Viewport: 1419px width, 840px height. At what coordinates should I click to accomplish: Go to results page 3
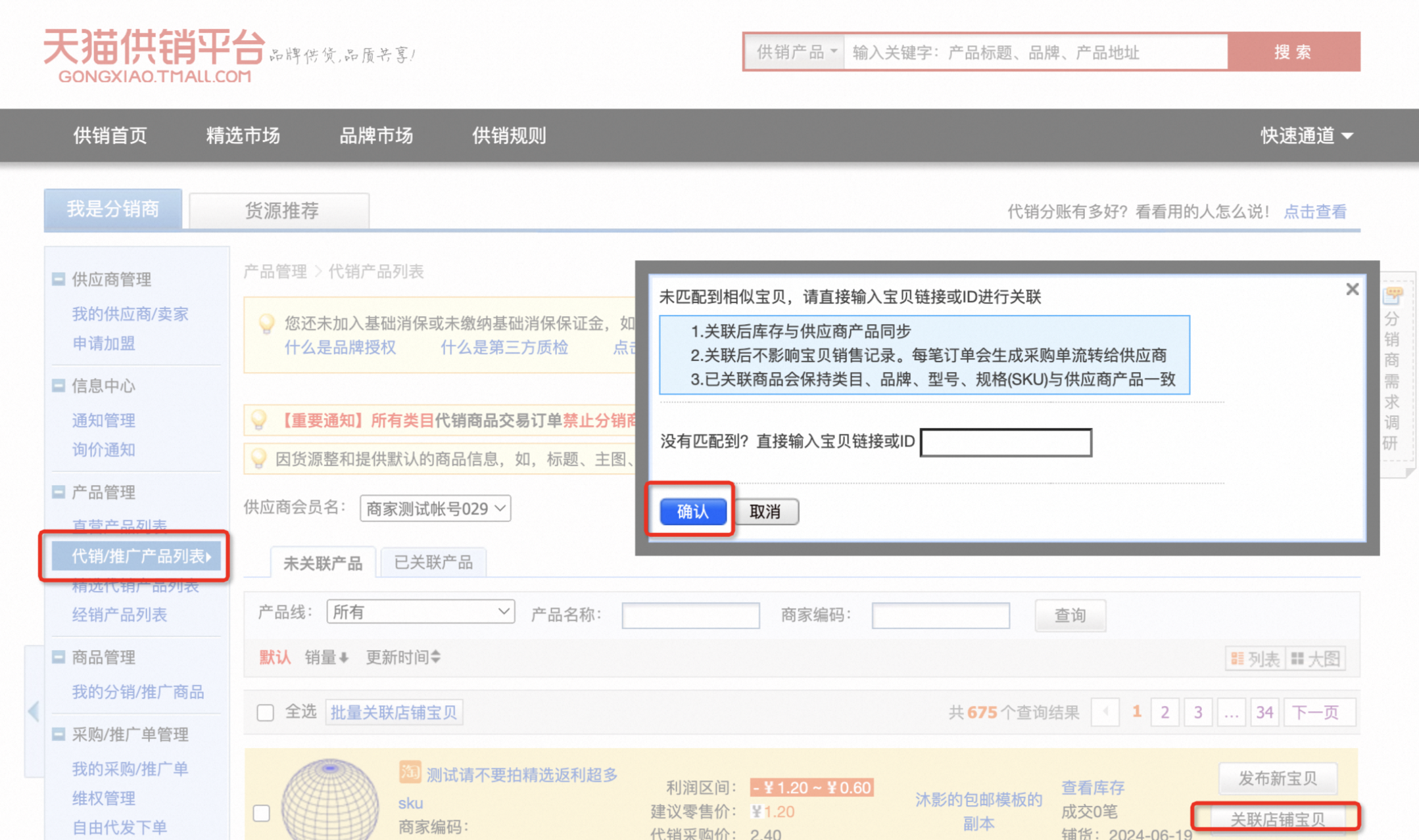point(1198,712)
